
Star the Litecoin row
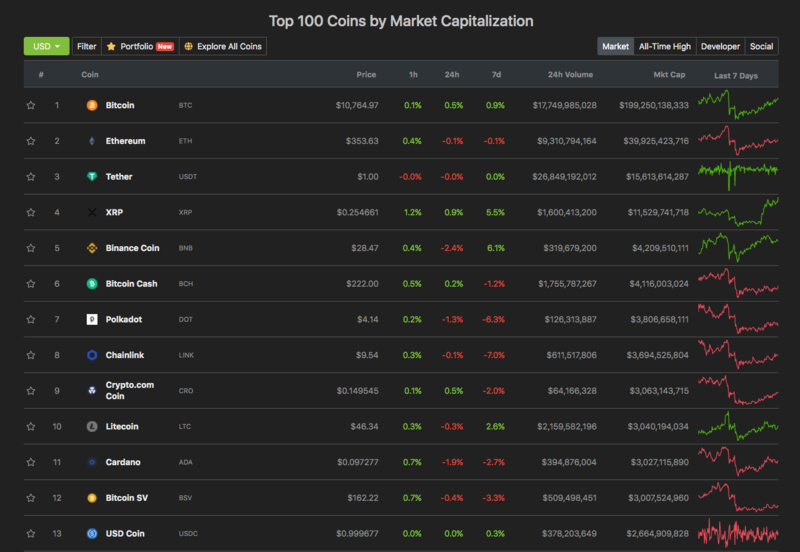pos(31,426)
